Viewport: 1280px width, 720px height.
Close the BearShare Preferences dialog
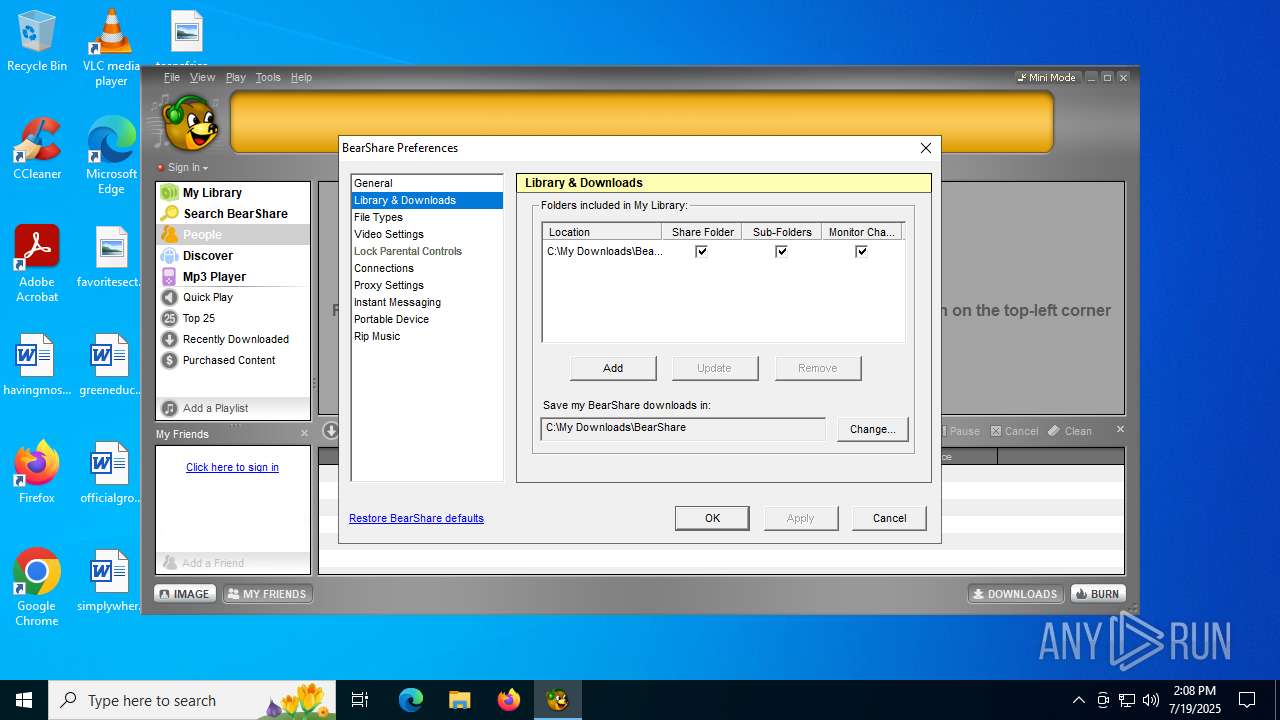click(925, 148)
